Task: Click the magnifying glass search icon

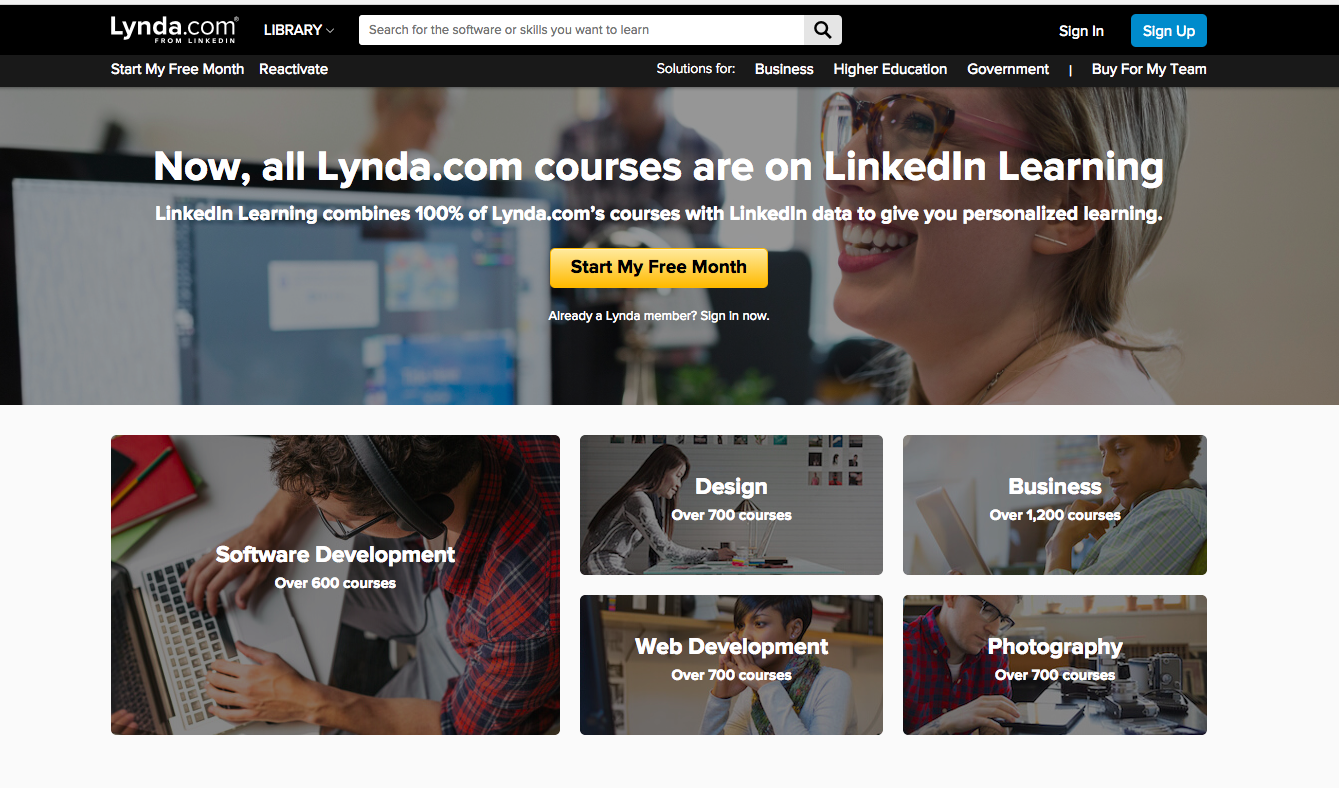Action: pyautogui.click(x=822, y=30)
